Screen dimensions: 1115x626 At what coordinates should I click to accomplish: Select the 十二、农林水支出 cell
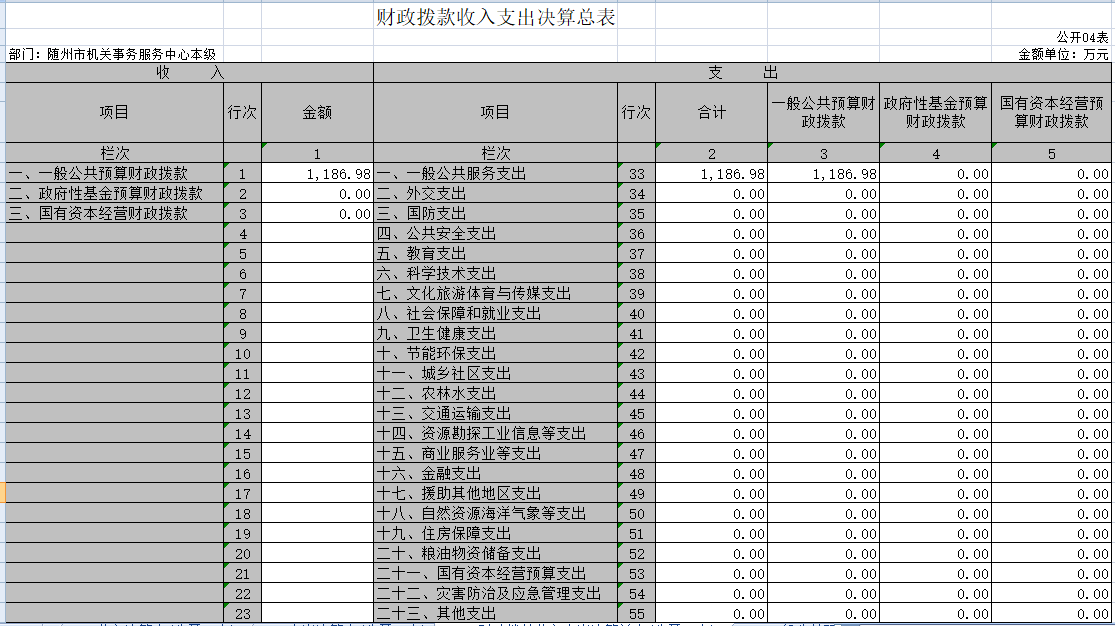point(436,394)
